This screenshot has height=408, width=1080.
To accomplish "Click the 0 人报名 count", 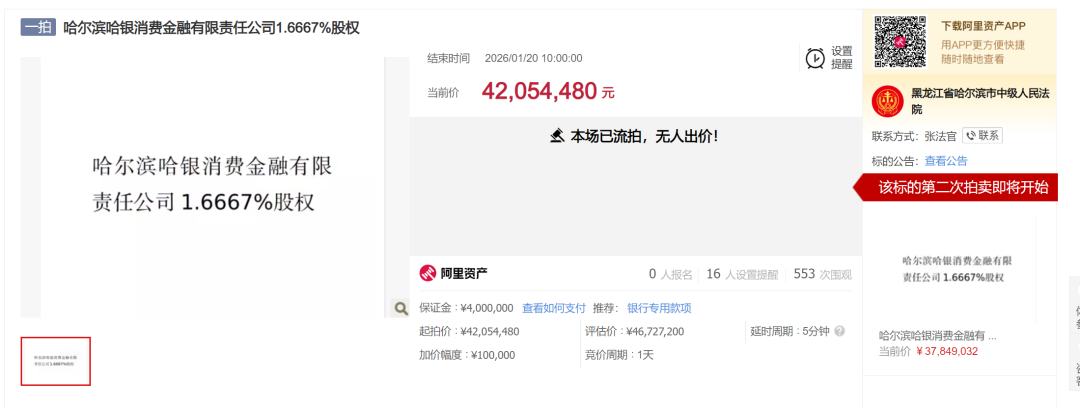I will pyautogui.click(x=670, y=274).
